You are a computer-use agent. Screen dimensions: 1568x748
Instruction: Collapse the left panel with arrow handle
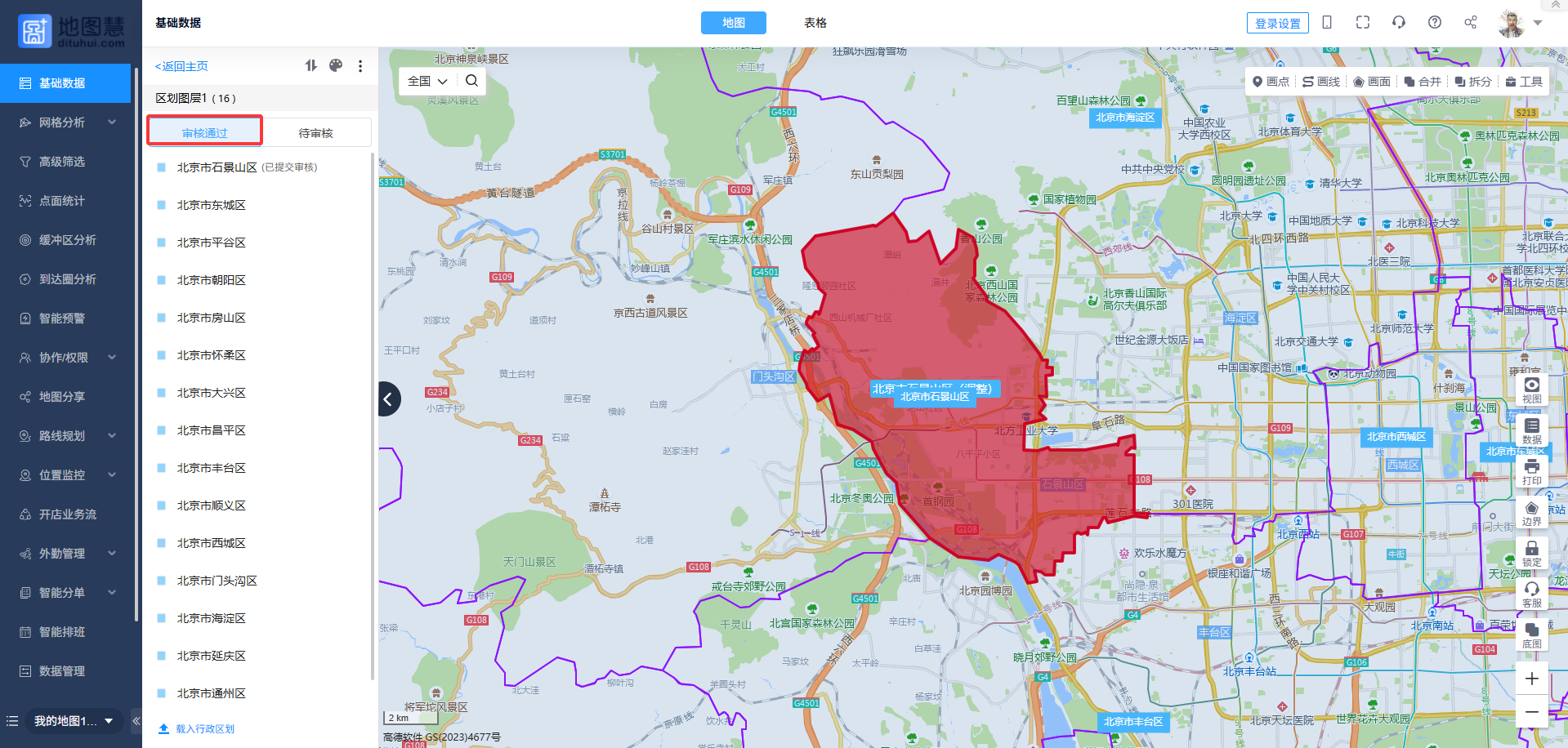(x=389, y=399)
